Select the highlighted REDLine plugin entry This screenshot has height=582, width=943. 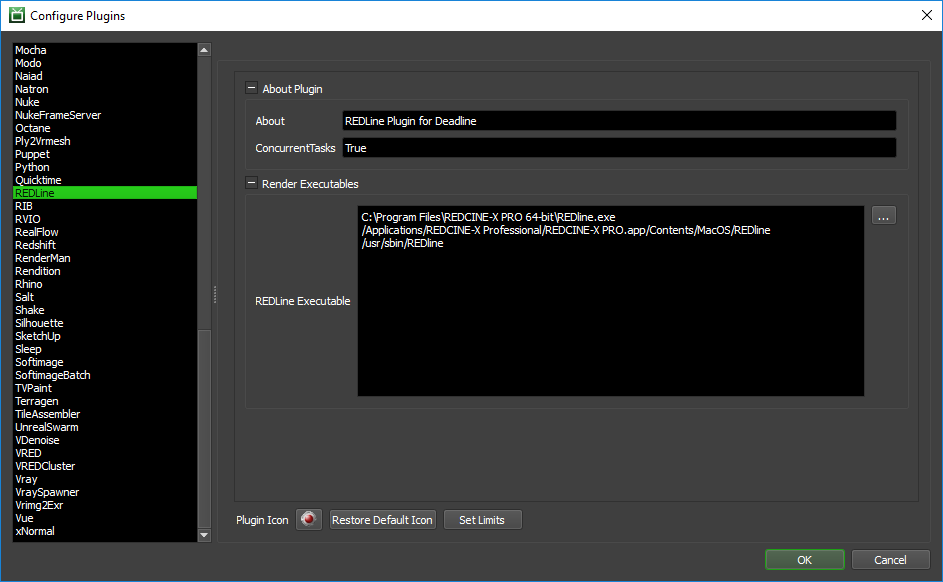point(105,193)
